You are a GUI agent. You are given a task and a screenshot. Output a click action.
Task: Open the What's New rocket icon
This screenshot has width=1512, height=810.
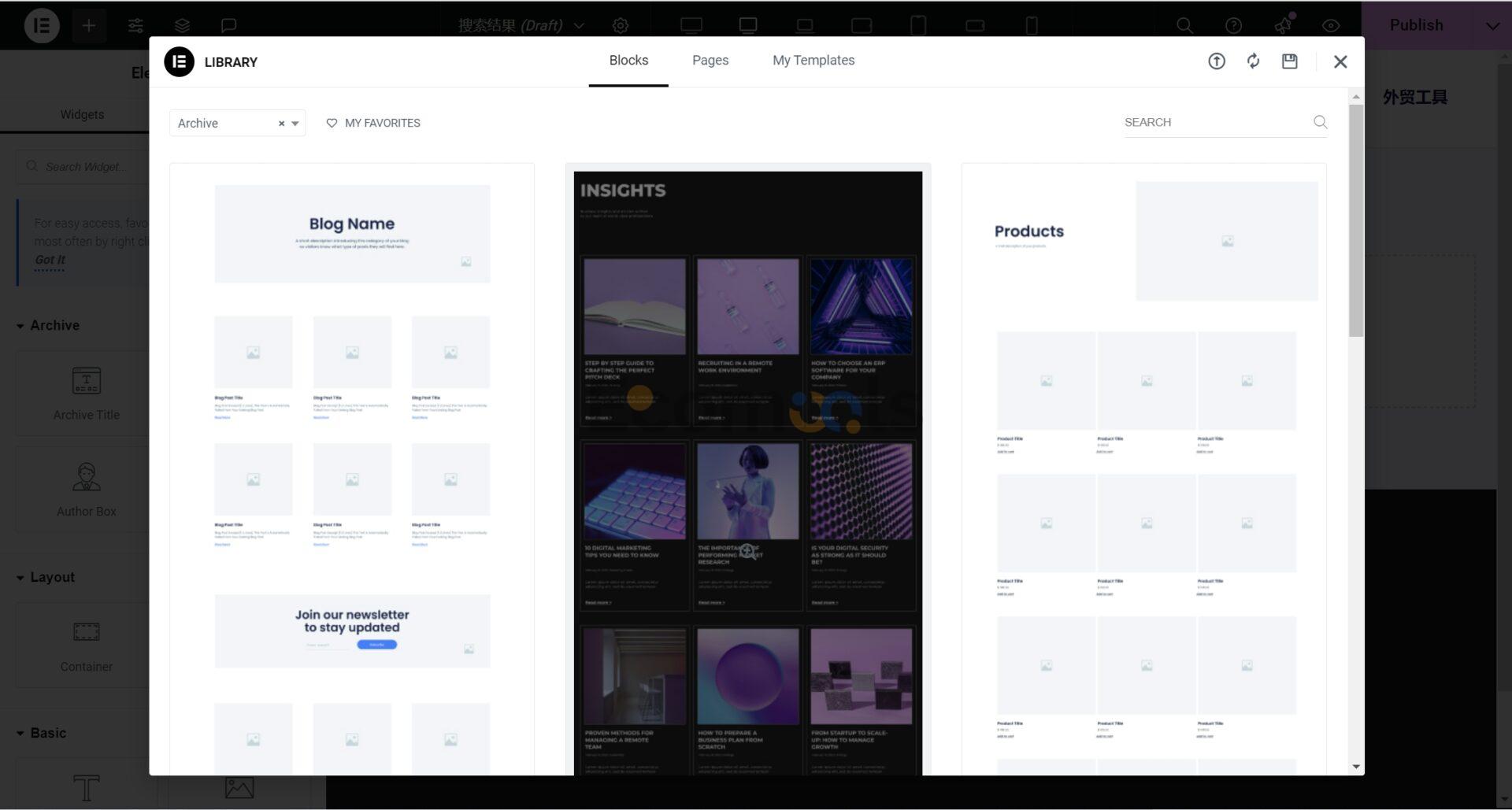point(1283,25)
